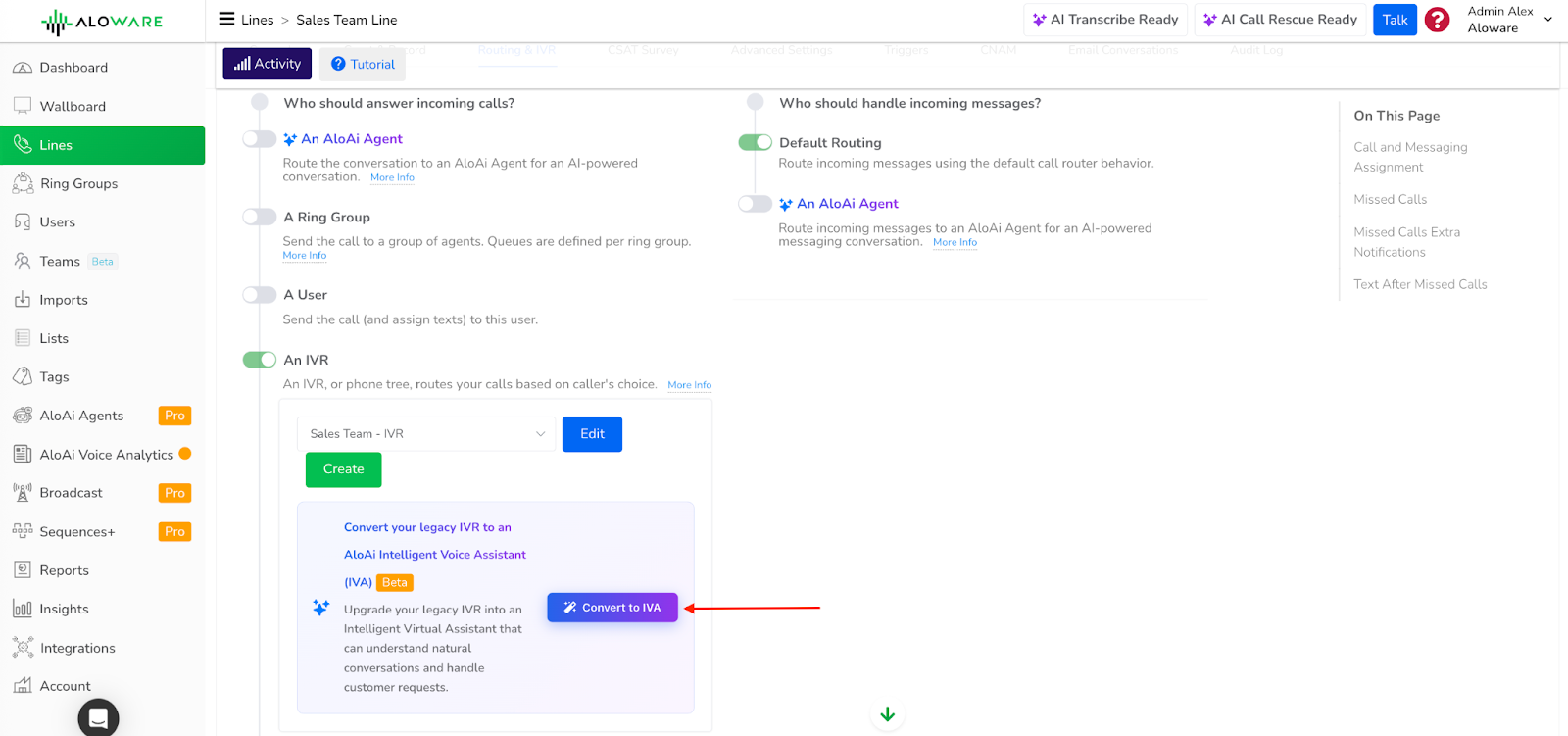Open the Advanced Settings tab
The width and height of the screenshot is (1568, 736).
pyautogui.click(x=781, y=50)
